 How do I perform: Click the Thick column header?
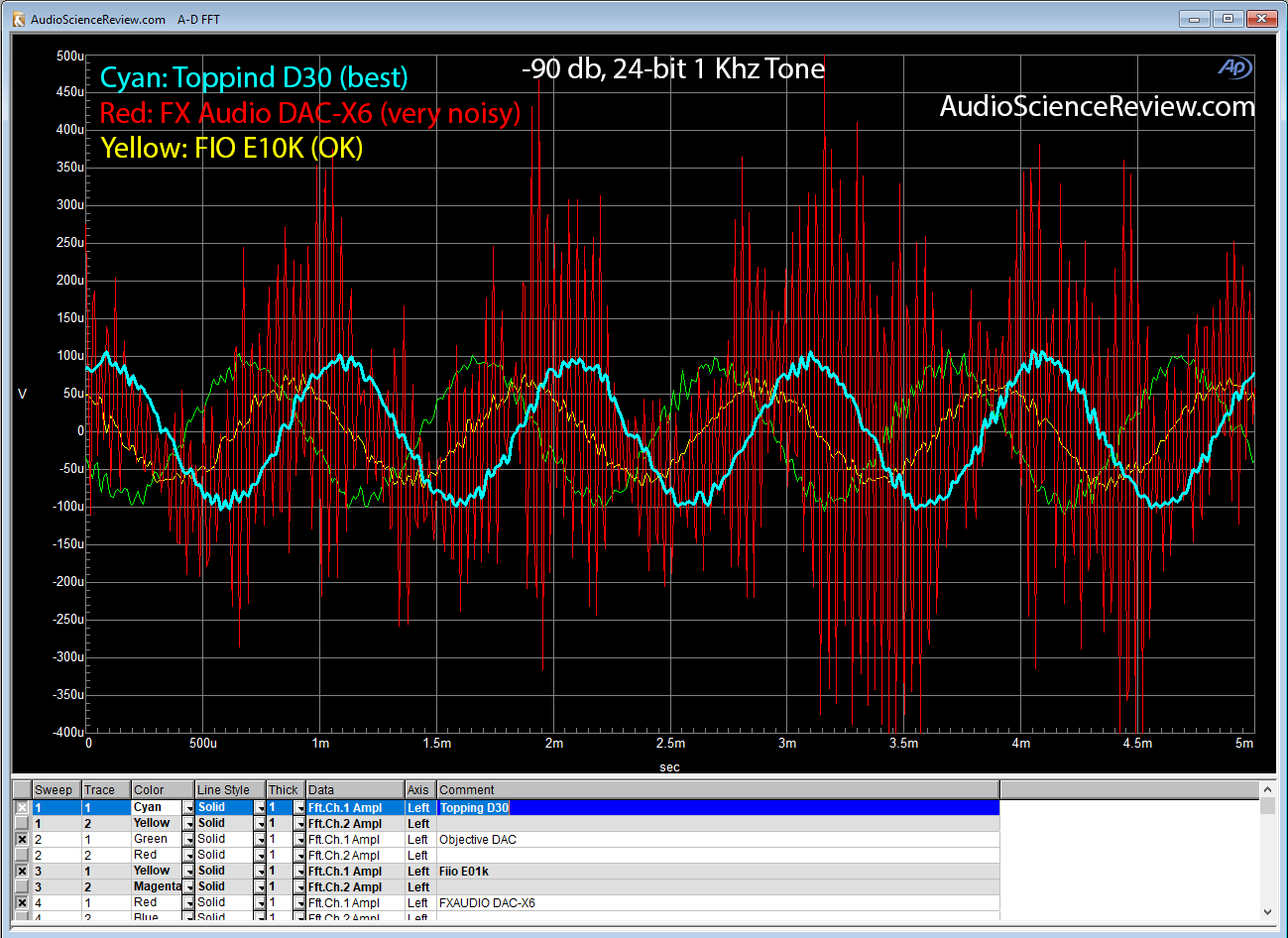[286, 790]
